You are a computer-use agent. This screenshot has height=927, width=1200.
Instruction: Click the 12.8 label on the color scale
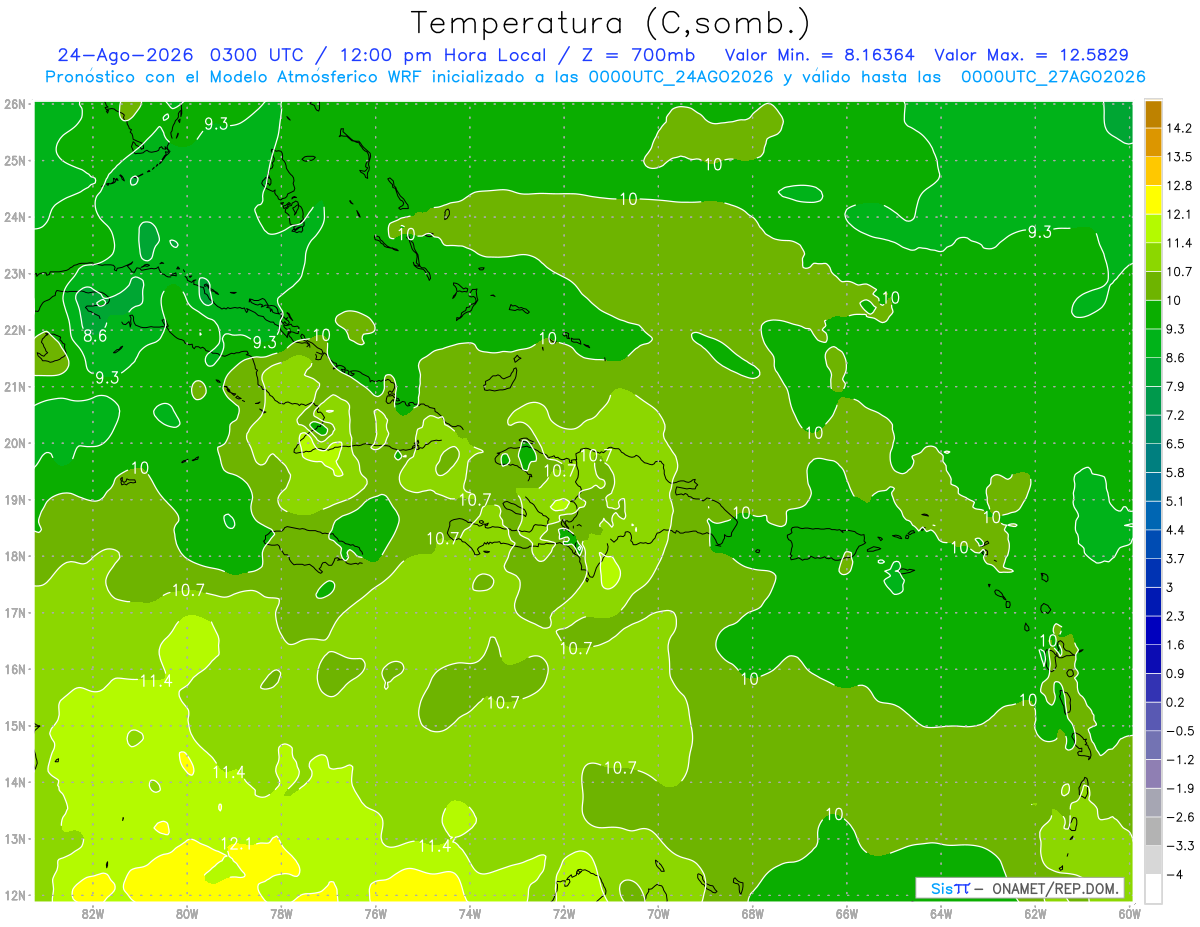tap(1179, 185)
